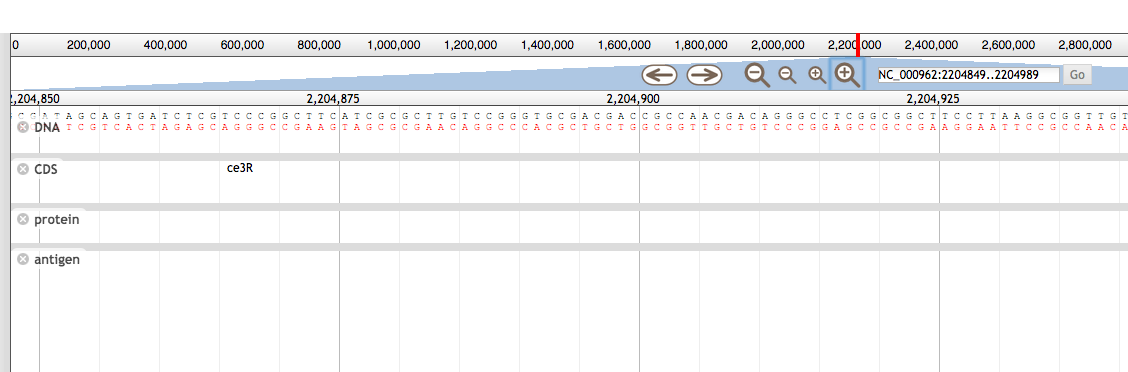The height and width of the screenshot is (372, 1128).
Task: Click 2,800,000 on the overview ruler
Action: click(1086, 45)
